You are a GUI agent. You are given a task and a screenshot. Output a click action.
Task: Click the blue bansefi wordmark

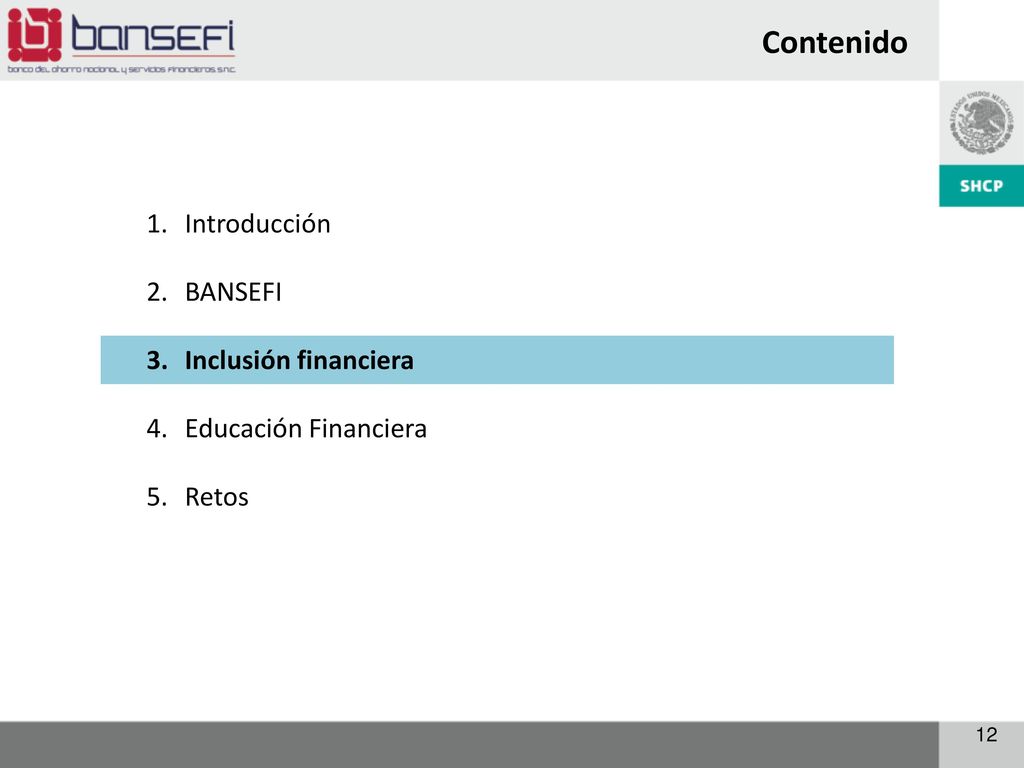click(x=153, y=33)
